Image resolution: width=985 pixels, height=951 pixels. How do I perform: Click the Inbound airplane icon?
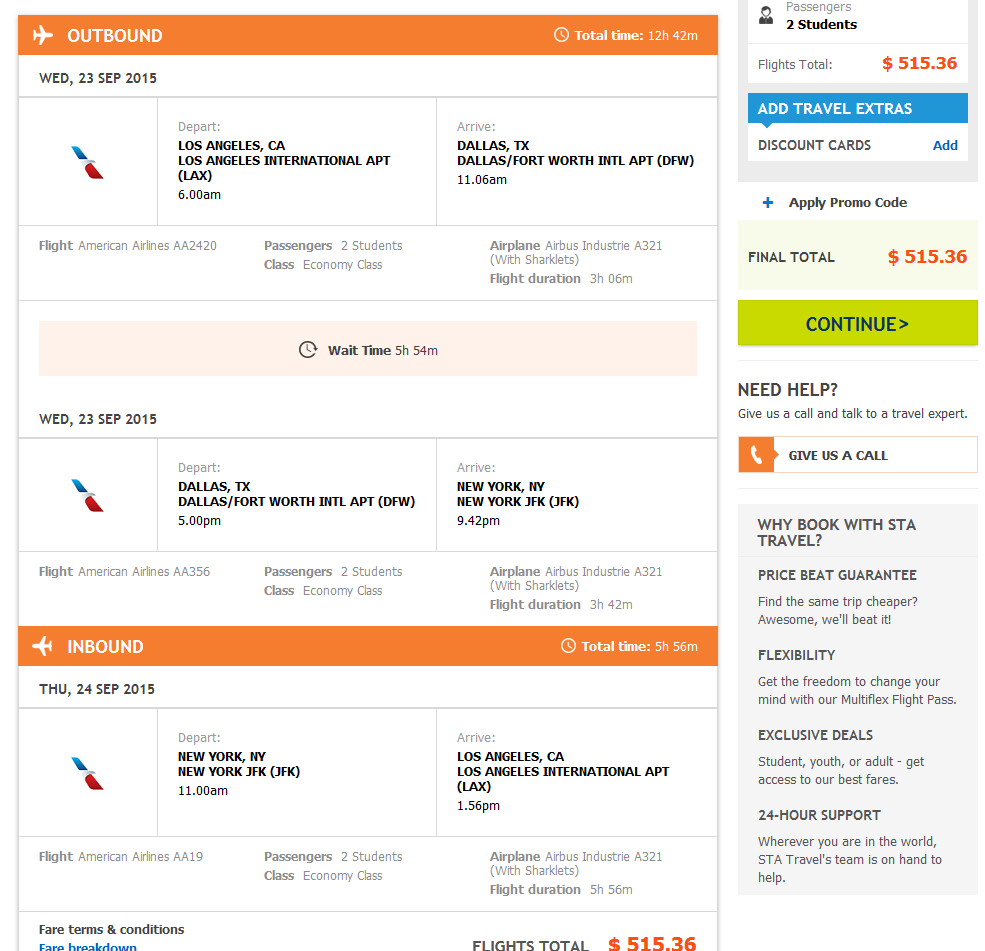43,647
